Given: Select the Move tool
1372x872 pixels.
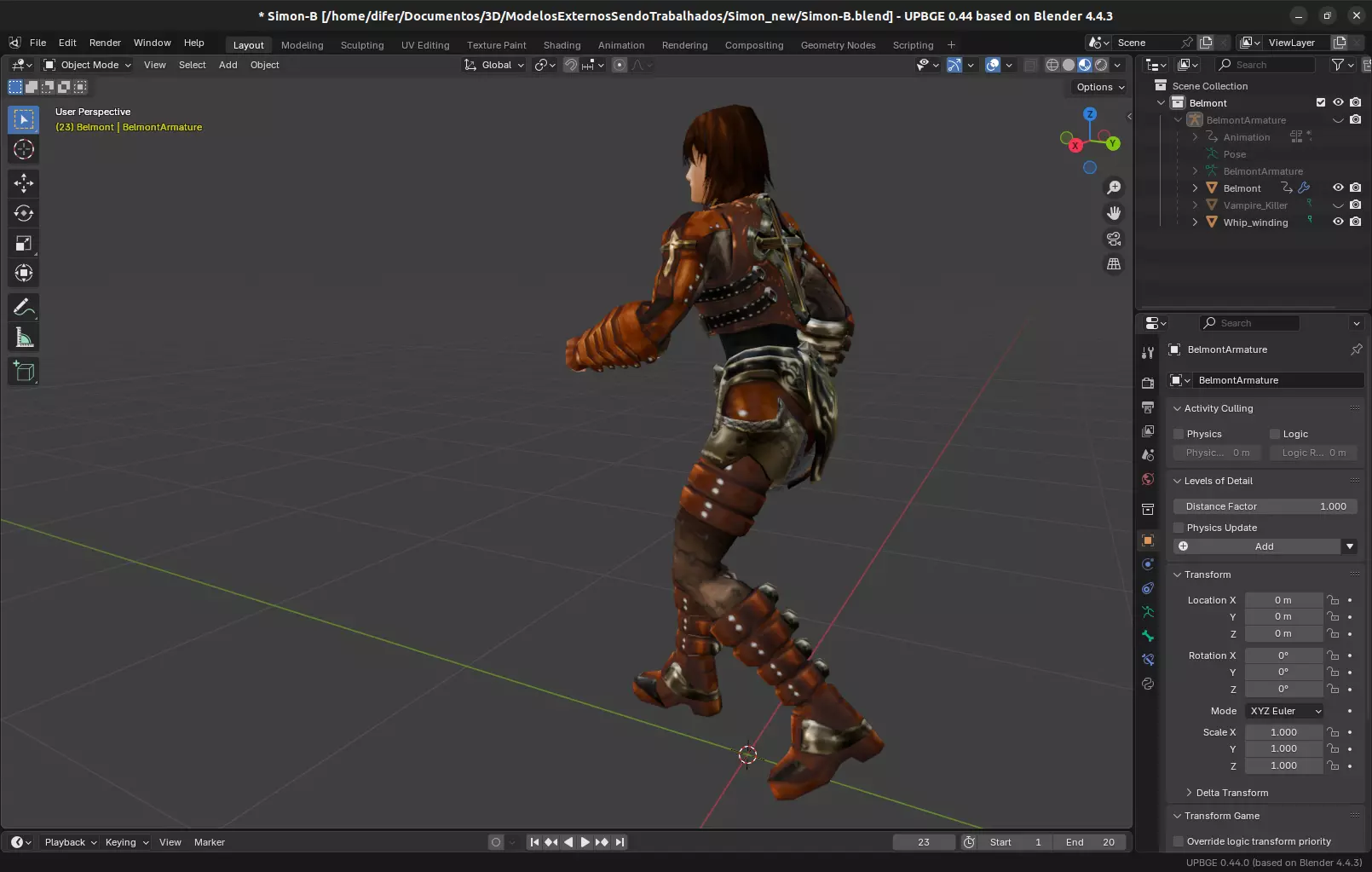Looking at the screenshot, I should click(24, 182).
